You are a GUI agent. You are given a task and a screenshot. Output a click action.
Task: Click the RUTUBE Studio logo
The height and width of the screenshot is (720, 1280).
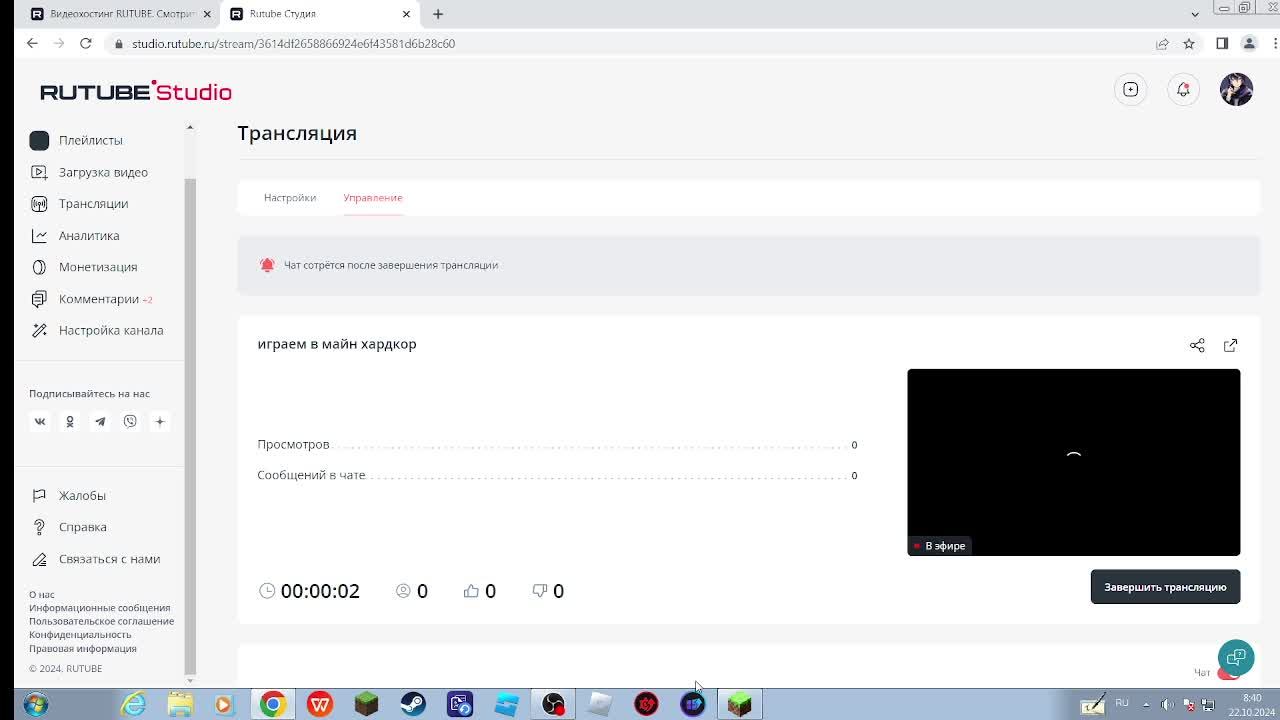(x=136, y=91)
